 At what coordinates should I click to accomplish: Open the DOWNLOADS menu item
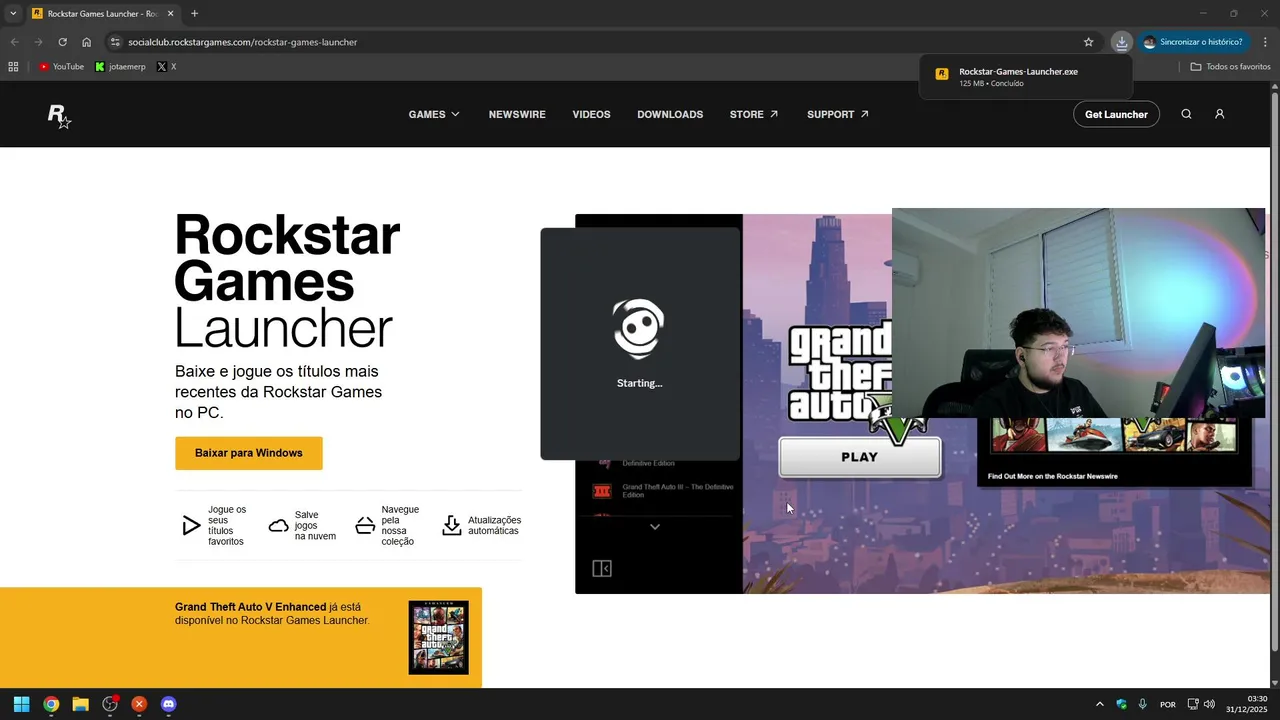point(670,114)
